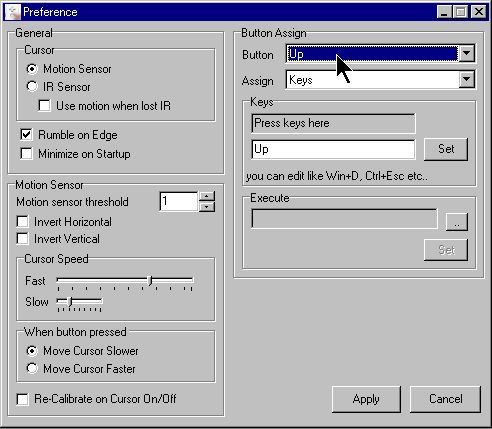Choose Move Cursor Faster option
Viewport: 492px width, 429px height.
click(32, 368)
